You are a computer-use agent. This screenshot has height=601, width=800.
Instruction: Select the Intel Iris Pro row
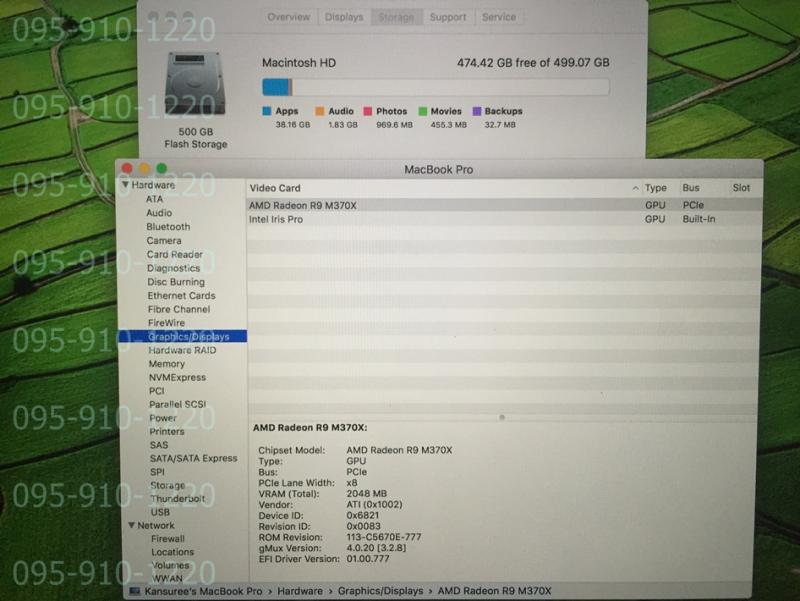coord(504,219)
